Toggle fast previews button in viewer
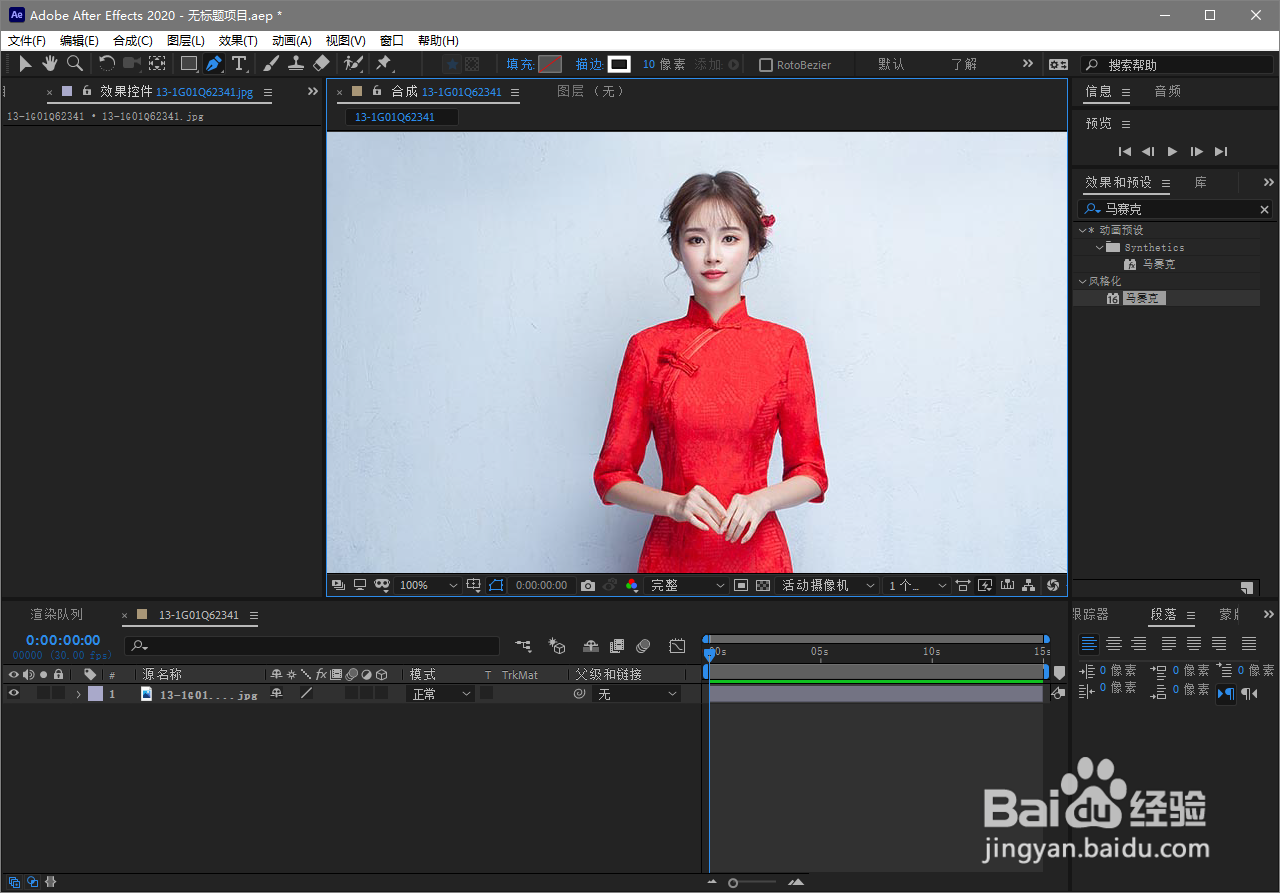The width and height of the screenshot is (1280, 893). [x=985, y=585]
